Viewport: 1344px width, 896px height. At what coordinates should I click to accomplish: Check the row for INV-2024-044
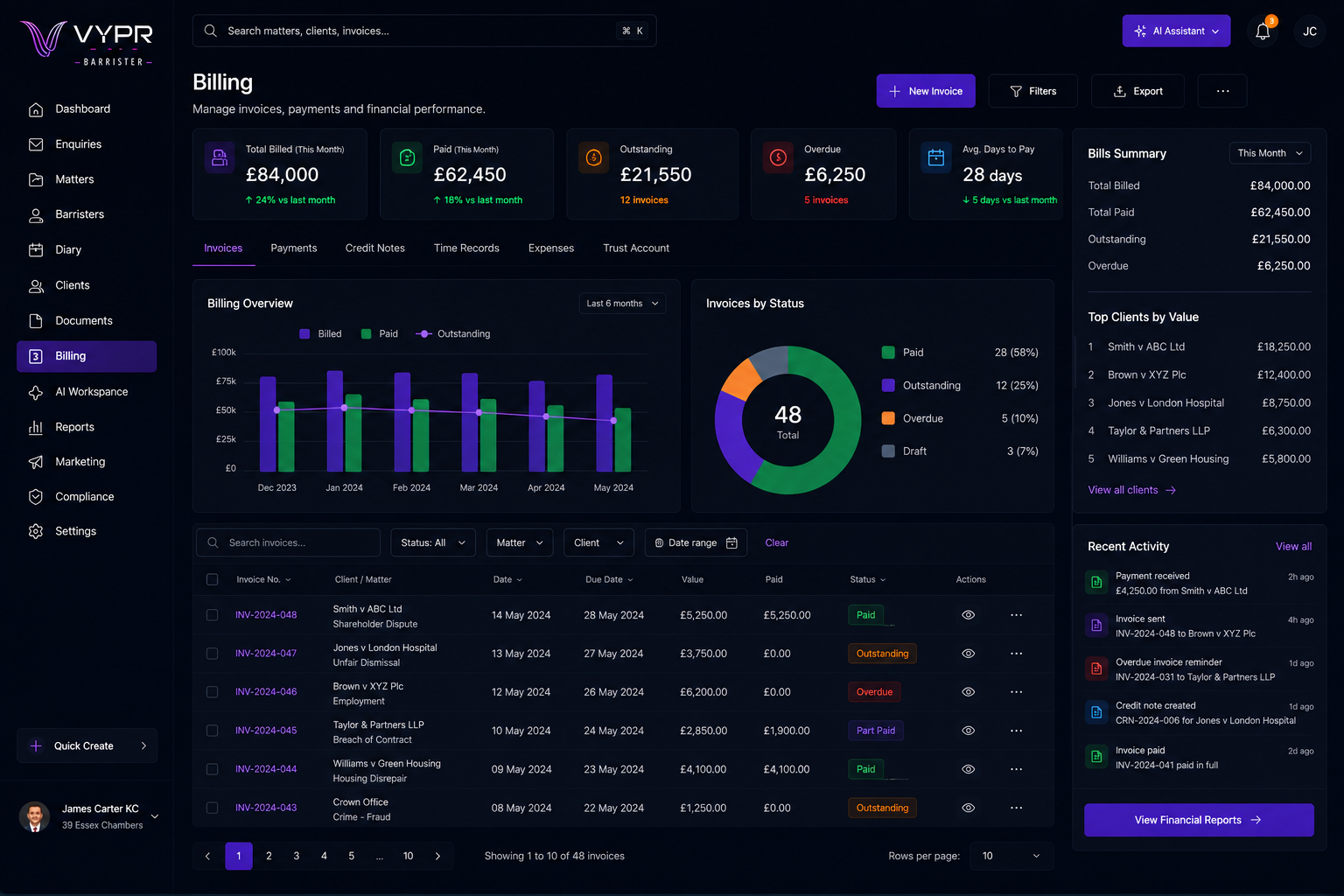212,769
